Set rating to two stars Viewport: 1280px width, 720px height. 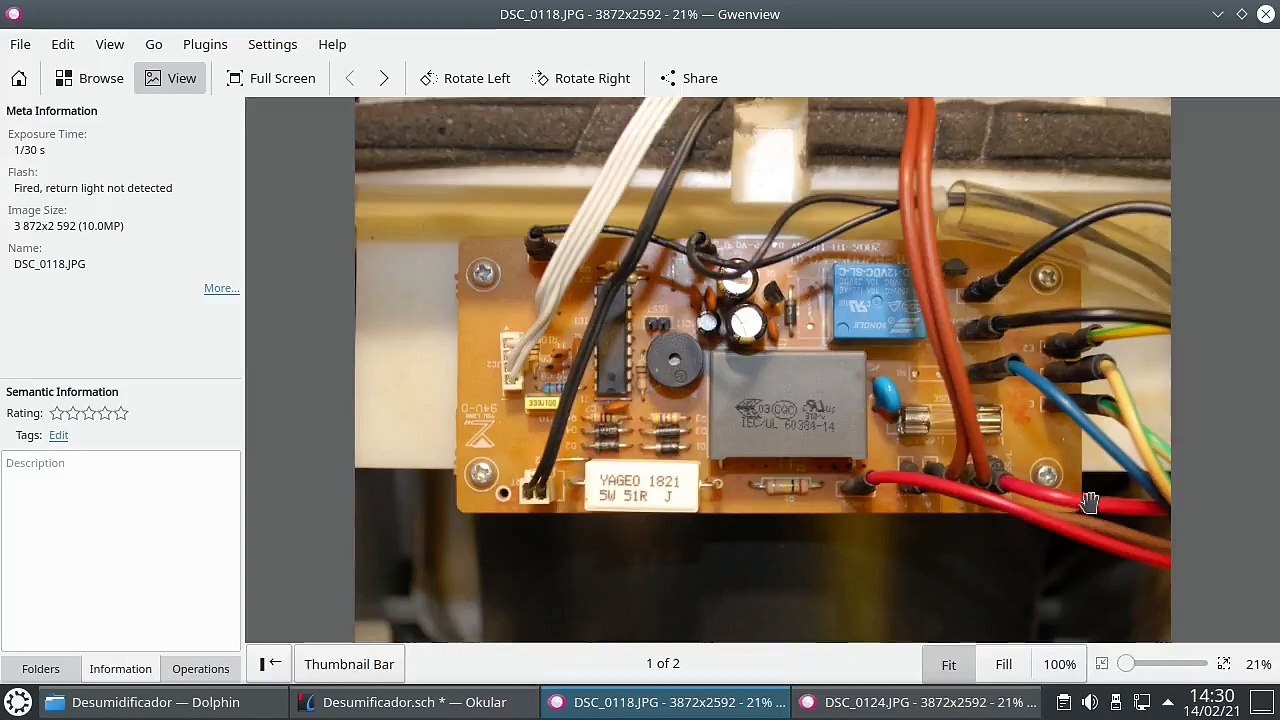(x=73, y=413)
